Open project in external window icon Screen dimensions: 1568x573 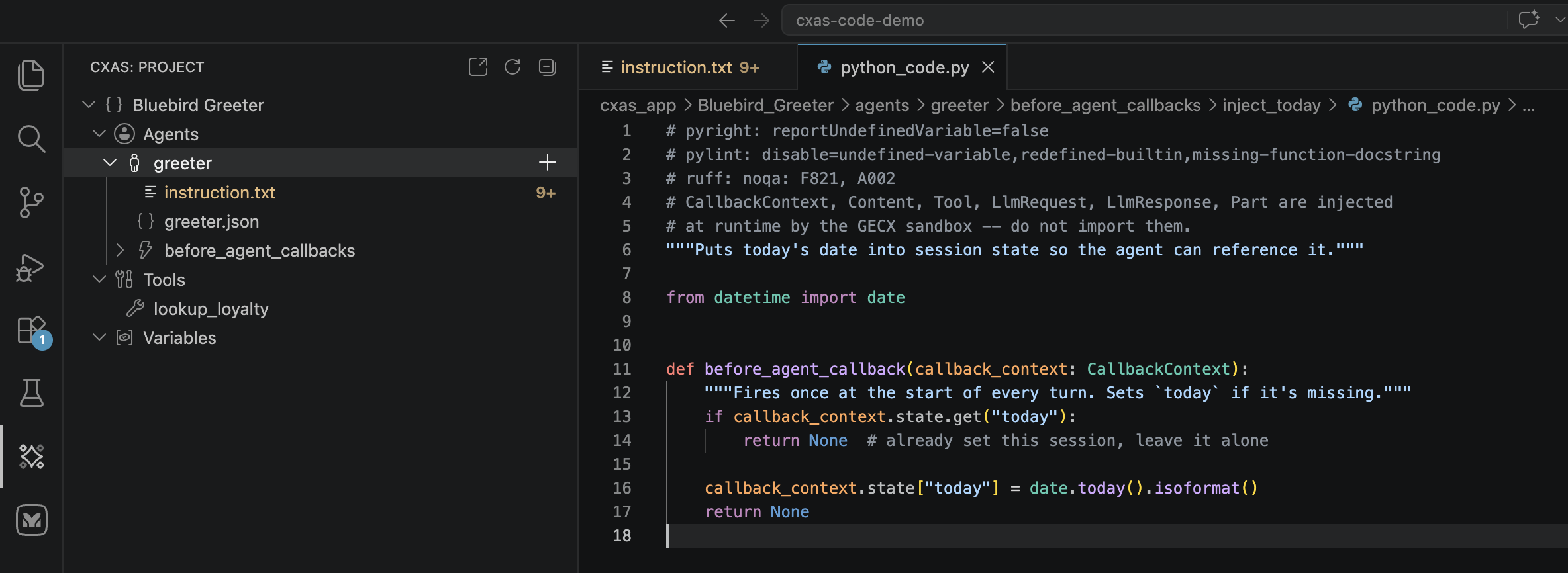point(478,67)
